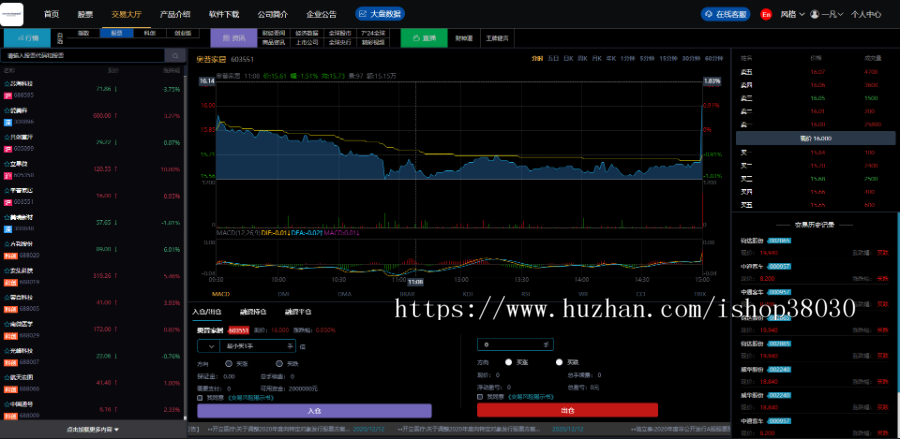
Task: Star the stock with code 688007
Action: (7, 351)
